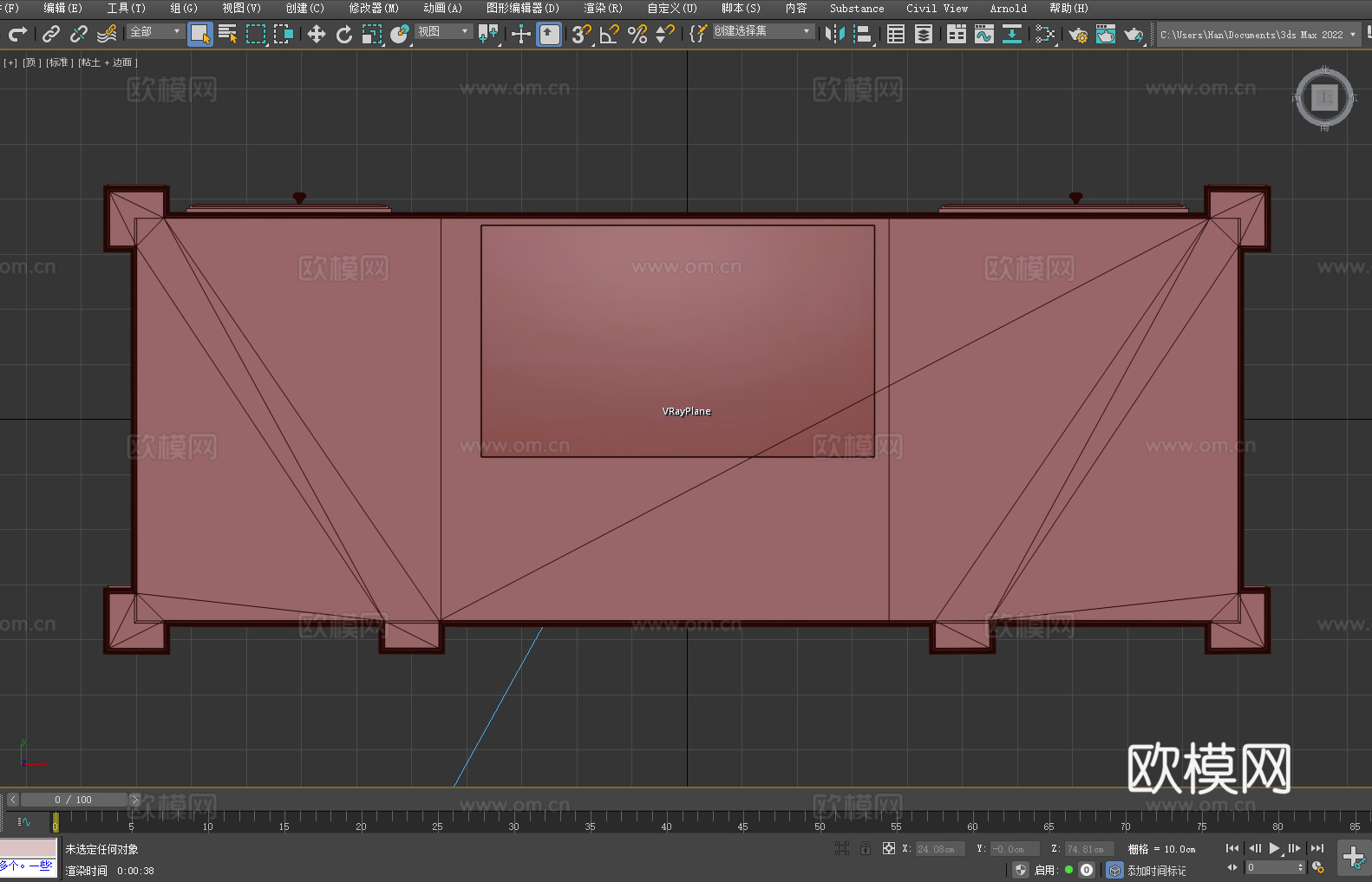Click Edit Named Selection Sets icon
Screen dimensions: 1372x882
[x=698, y=34]
